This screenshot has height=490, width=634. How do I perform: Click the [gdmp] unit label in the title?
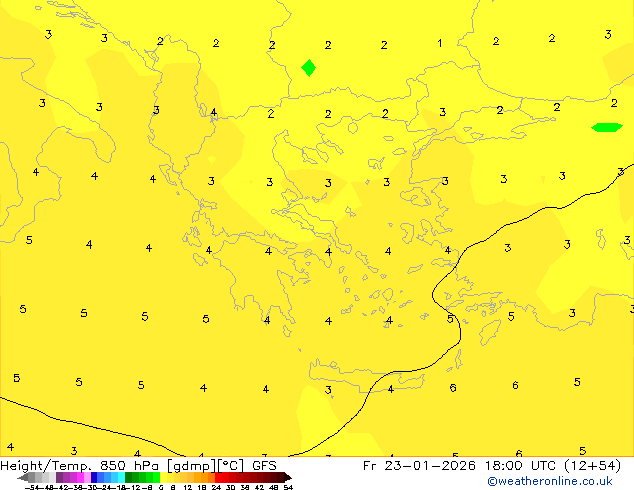192,466
